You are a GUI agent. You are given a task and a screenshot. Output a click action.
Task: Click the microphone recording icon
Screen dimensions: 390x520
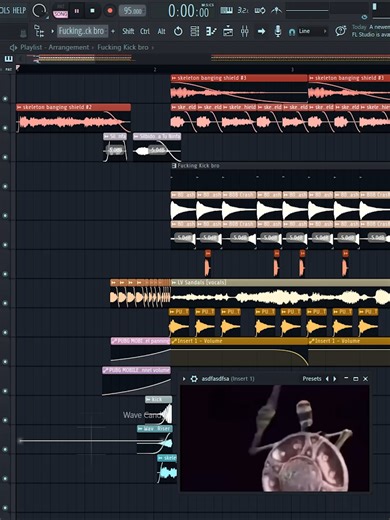(278, 31)
